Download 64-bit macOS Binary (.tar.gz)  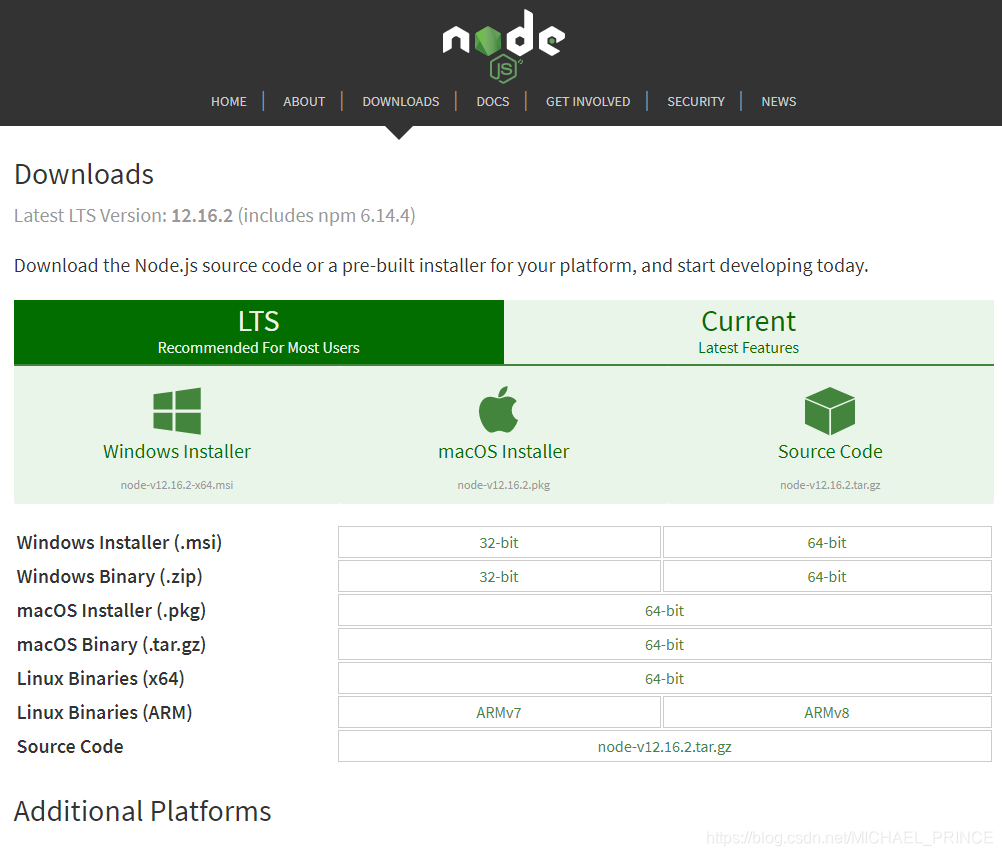click(x=665, y=645)
